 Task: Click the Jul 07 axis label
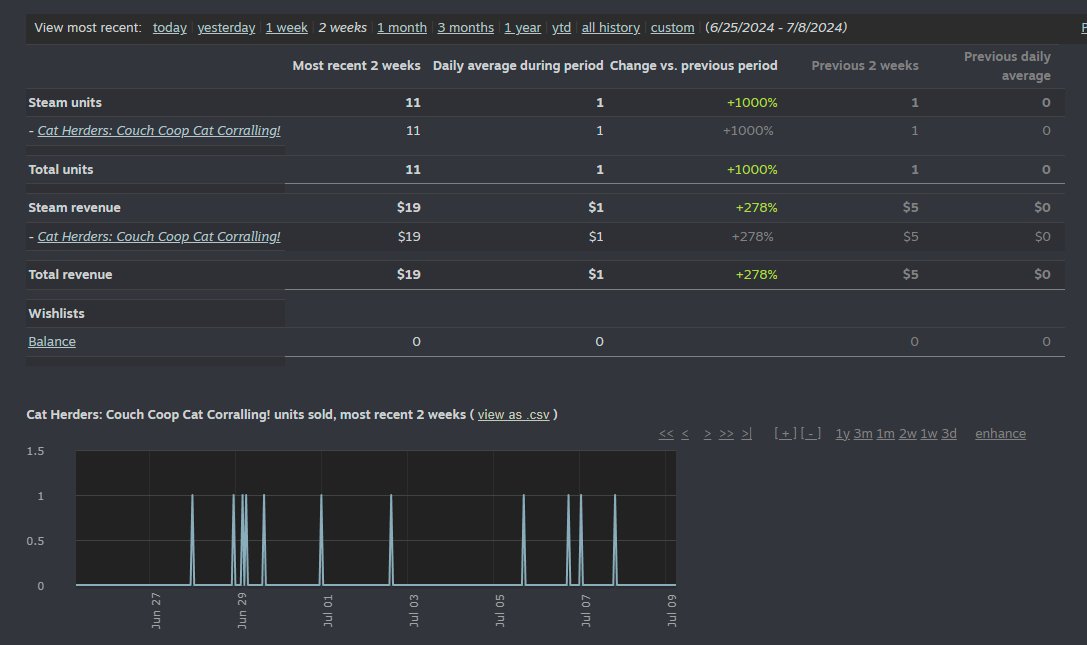coord(586,610)
